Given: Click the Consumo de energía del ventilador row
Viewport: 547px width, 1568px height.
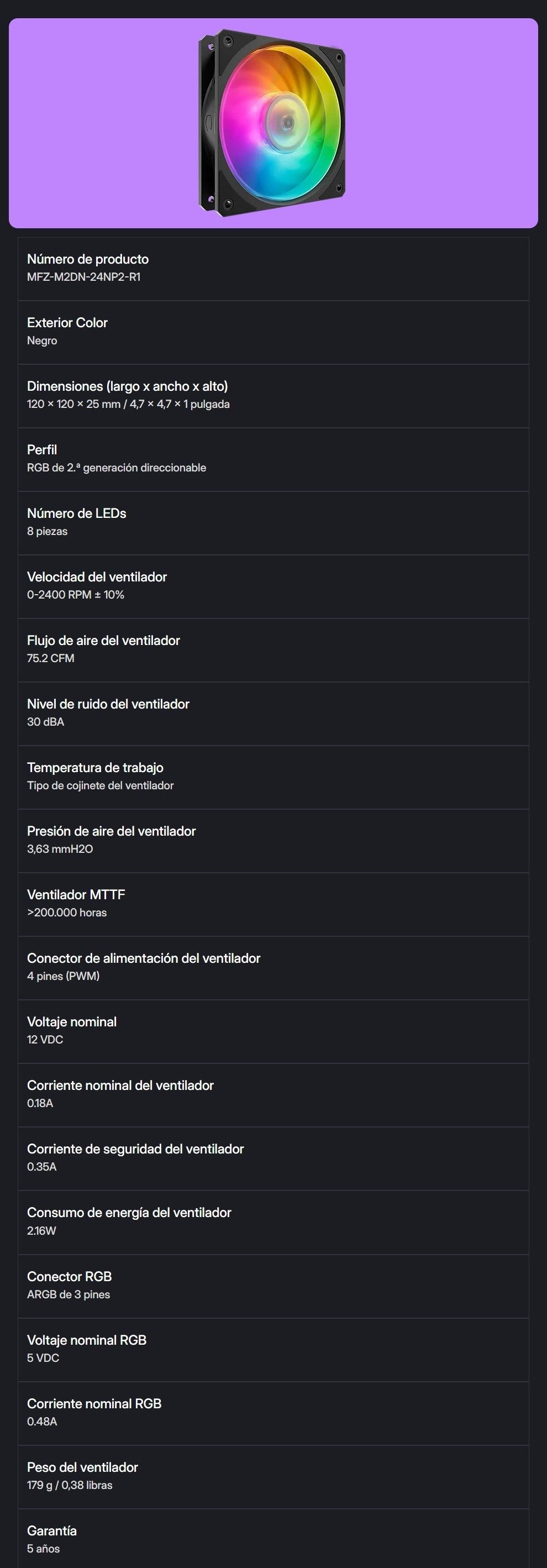Looking at the screenshot, I should pos(273,1222).
